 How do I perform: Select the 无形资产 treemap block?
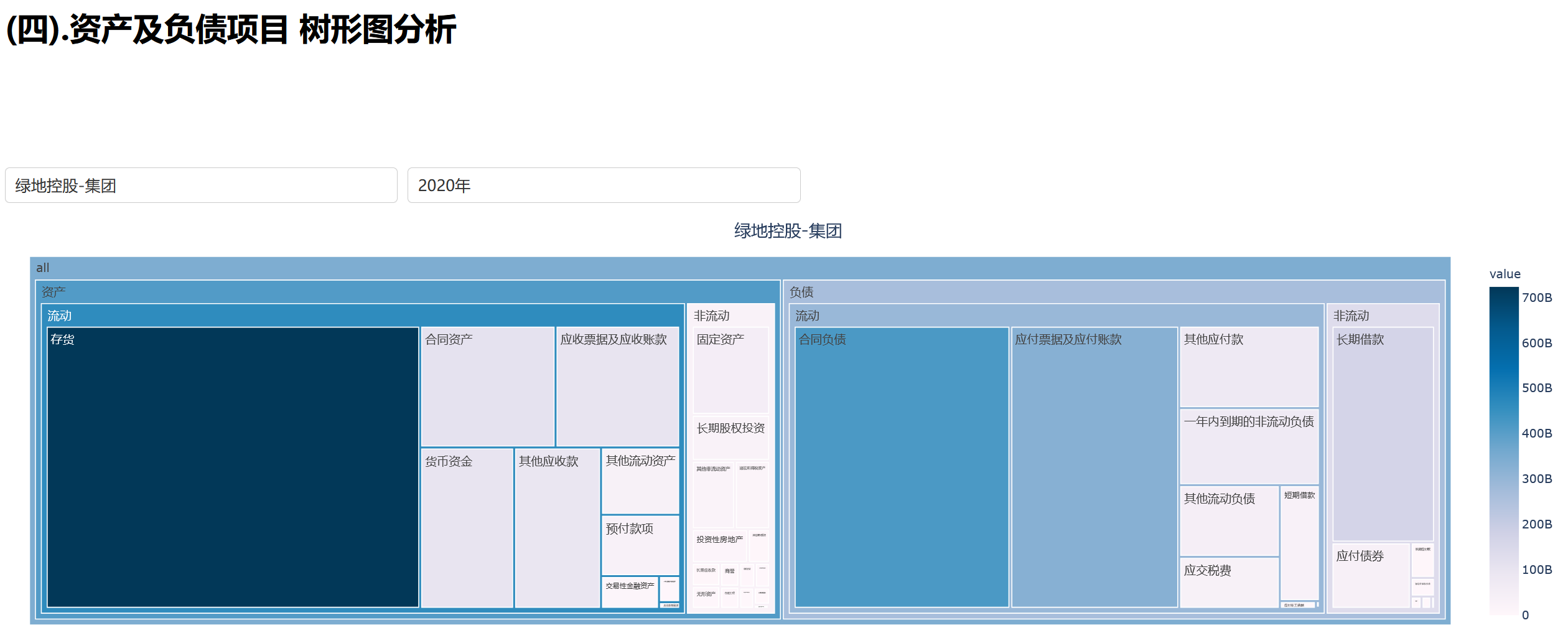click(706, 598)
